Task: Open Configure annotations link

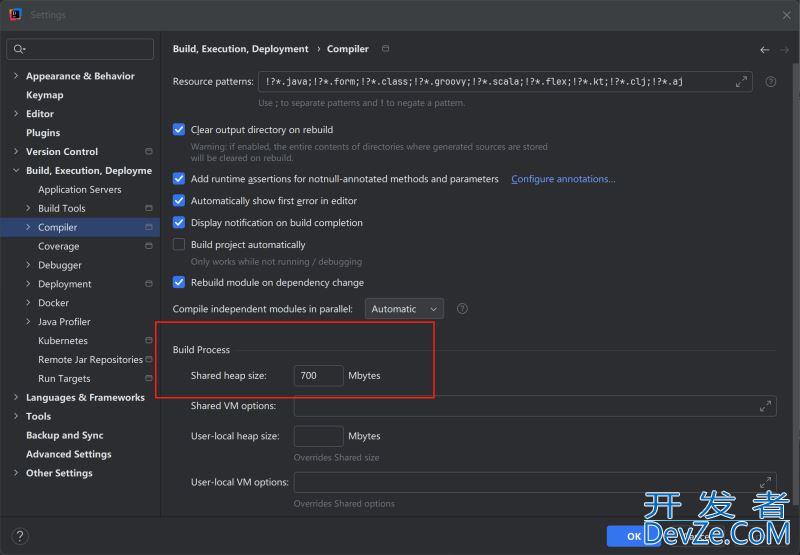Action: tap(563, 179)
